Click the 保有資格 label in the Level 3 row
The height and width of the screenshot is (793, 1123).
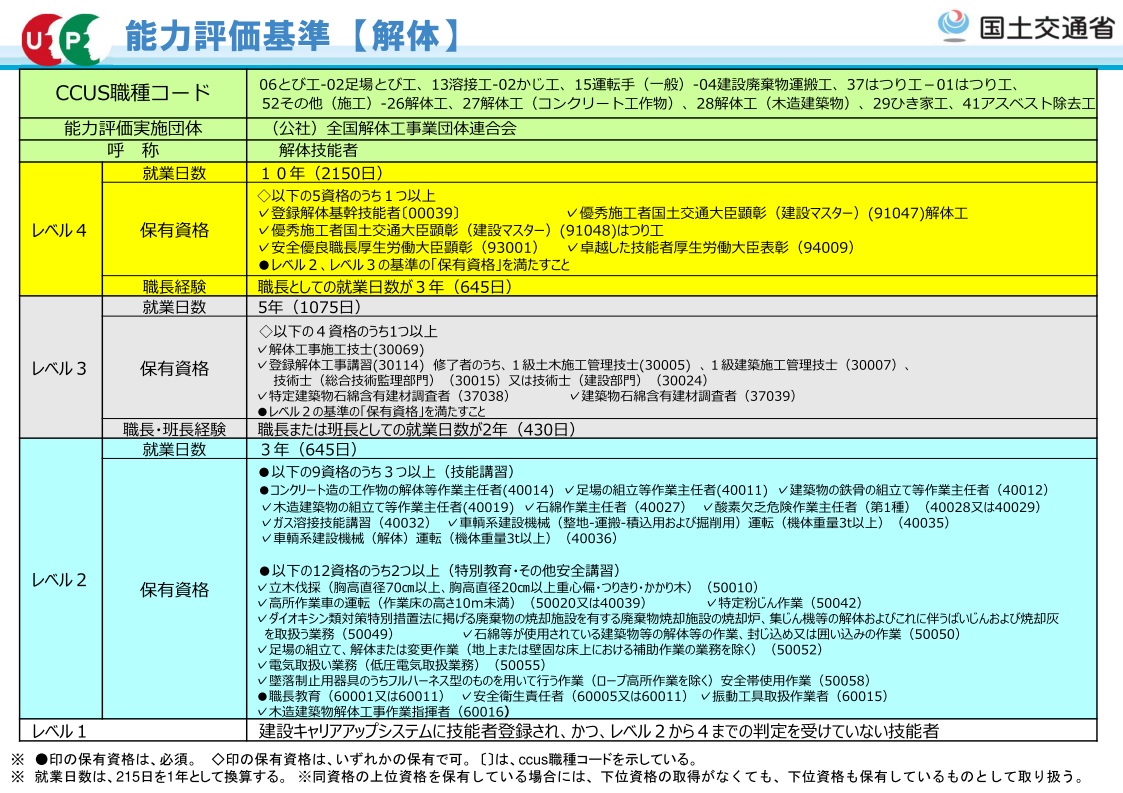tap(175, 368)
